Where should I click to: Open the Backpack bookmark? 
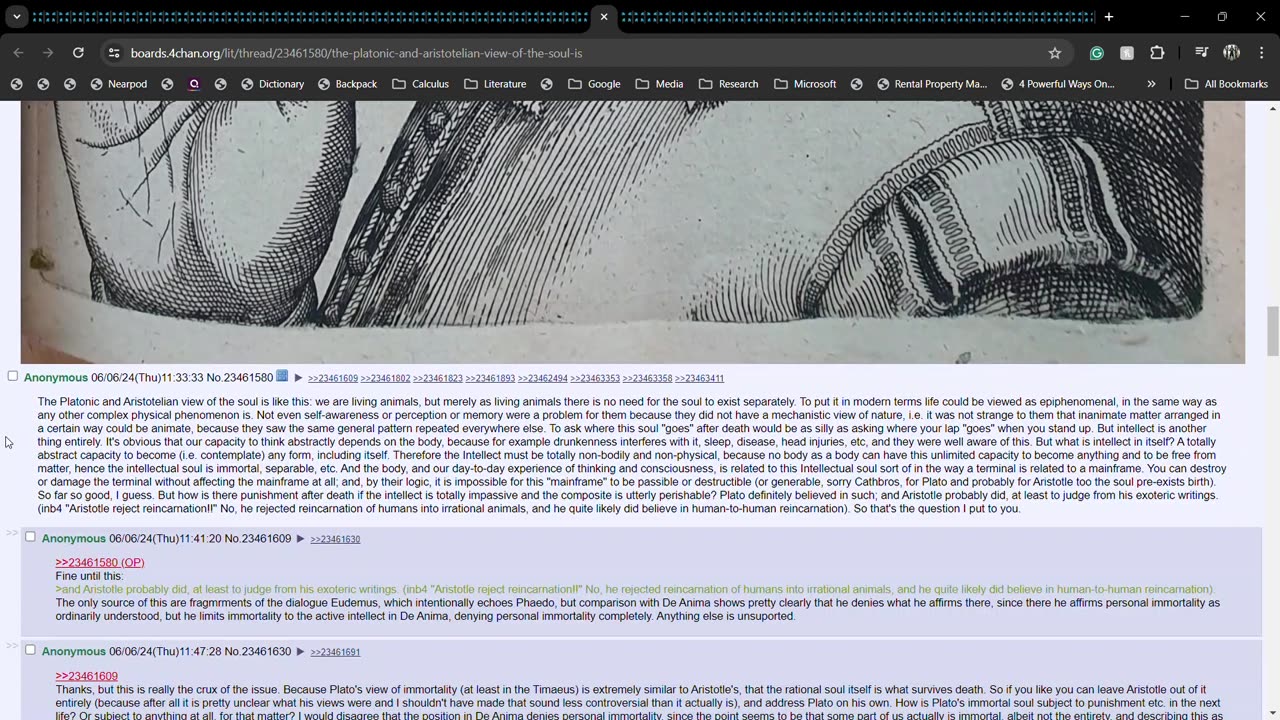346,84
